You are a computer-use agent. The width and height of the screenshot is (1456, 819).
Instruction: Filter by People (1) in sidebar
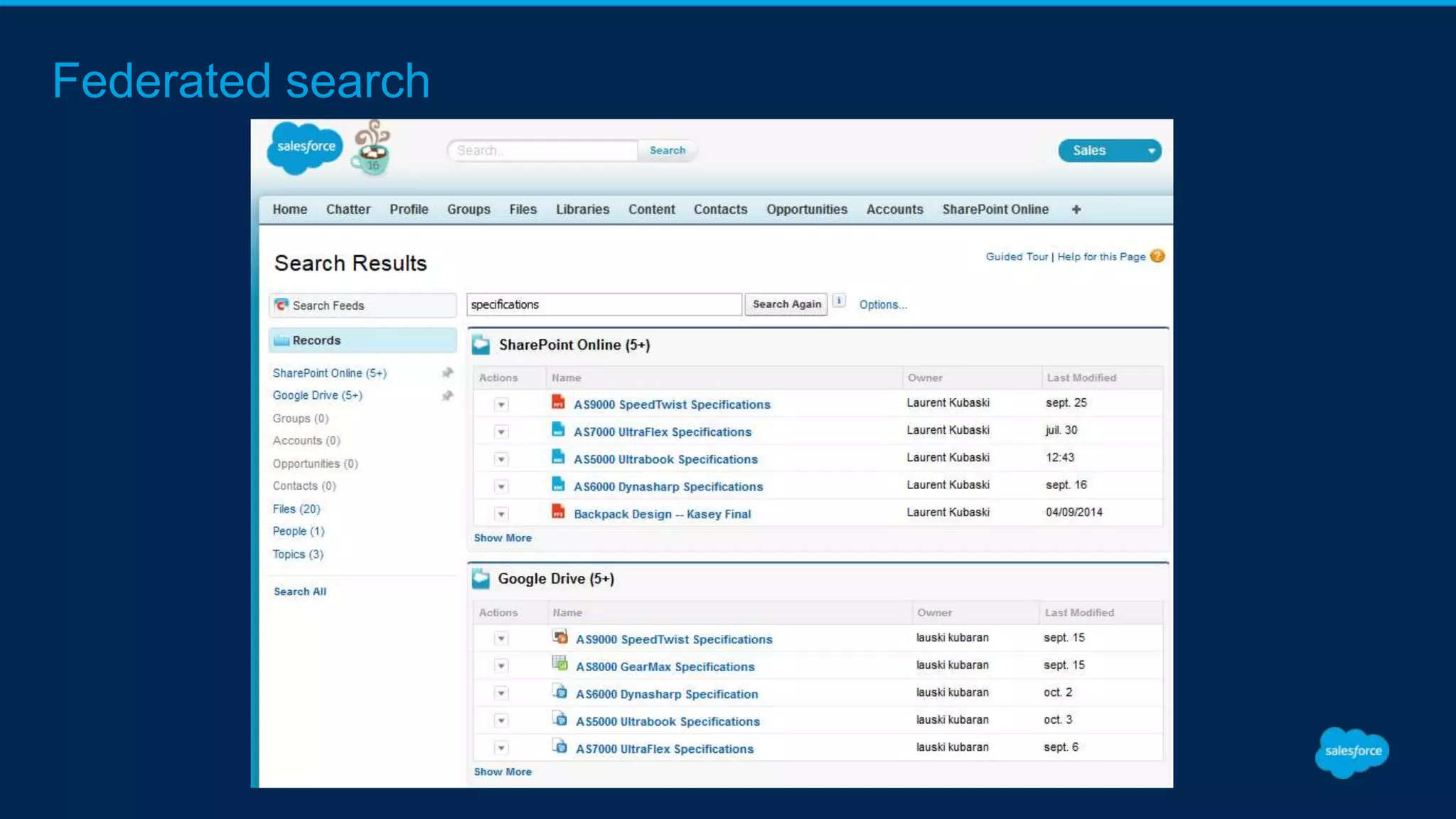coord(299,531)
